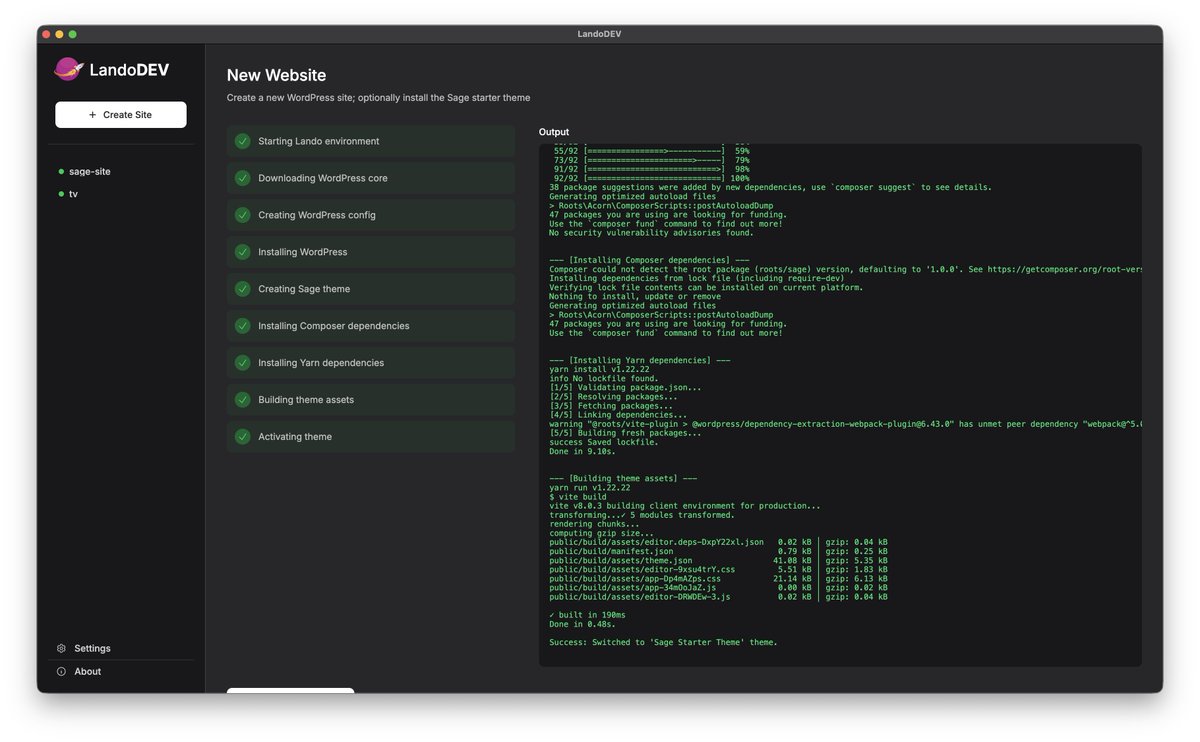Click the checkmark on Activating theme
Screen dimensions: 1200x742
click(241, 436)
